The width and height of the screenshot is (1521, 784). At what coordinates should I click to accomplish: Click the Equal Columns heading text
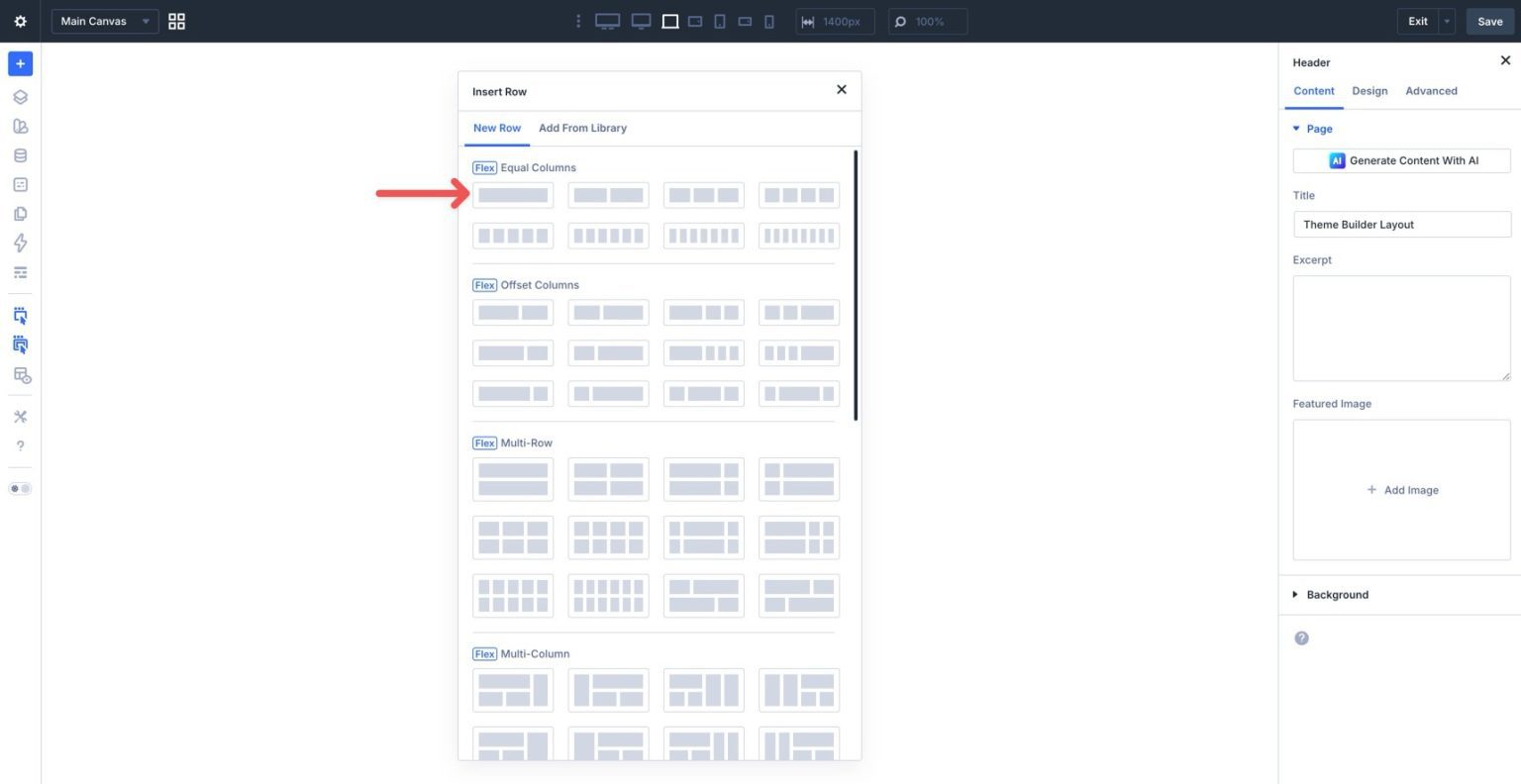[538, 167]
